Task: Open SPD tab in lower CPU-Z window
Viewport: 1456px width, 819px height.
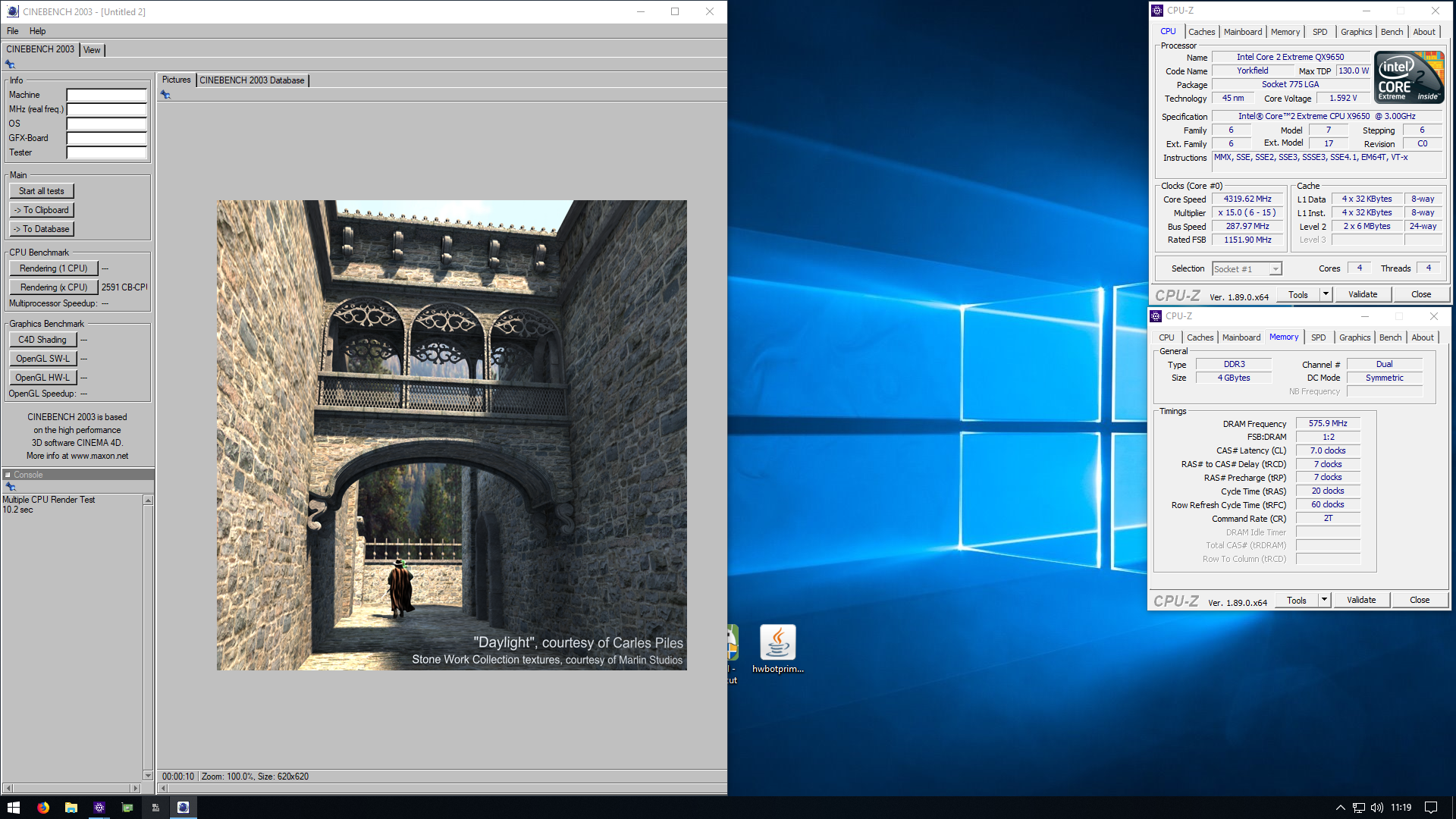Action: tap(1319, 337)
